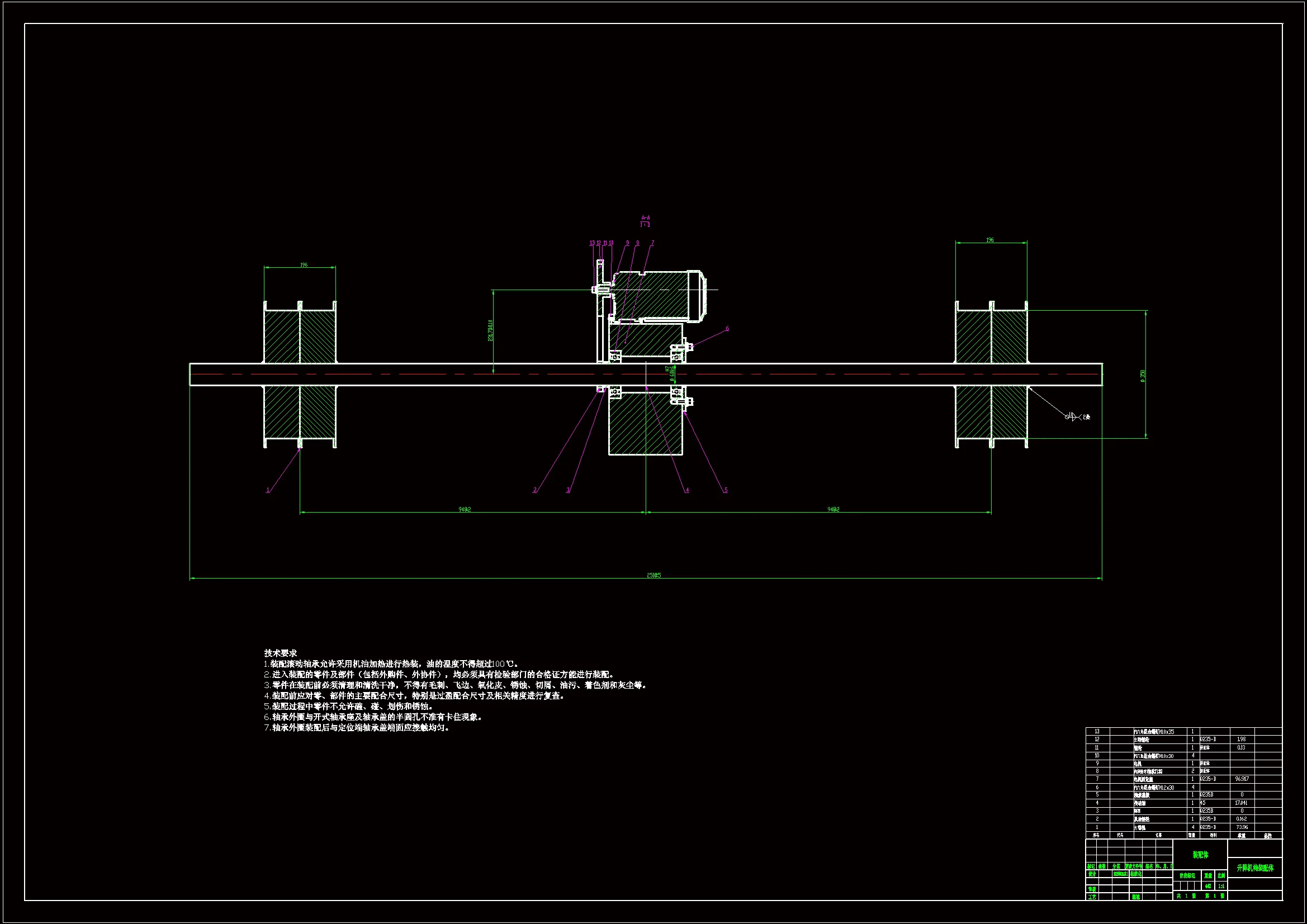Click part callout number 5 label

(725, 490)
